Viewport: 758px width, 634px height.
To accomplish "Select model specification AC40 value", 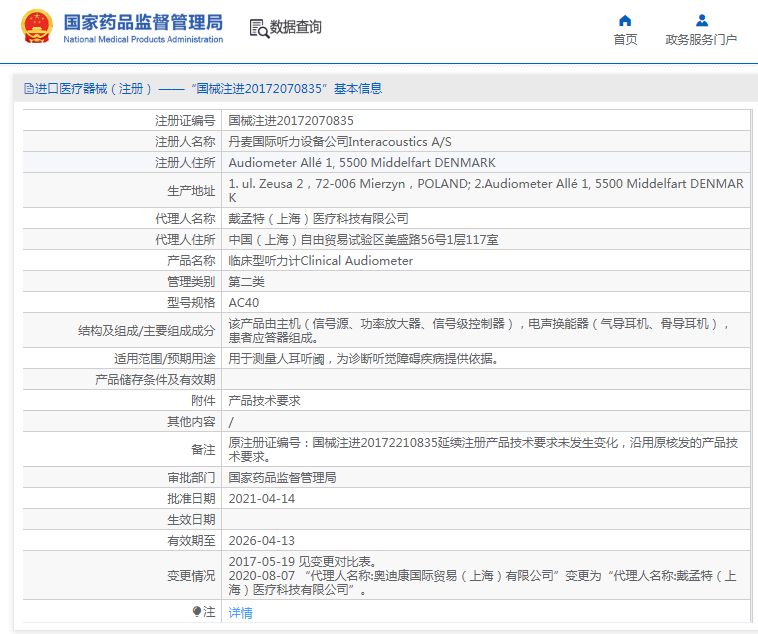I will (244, 303).
